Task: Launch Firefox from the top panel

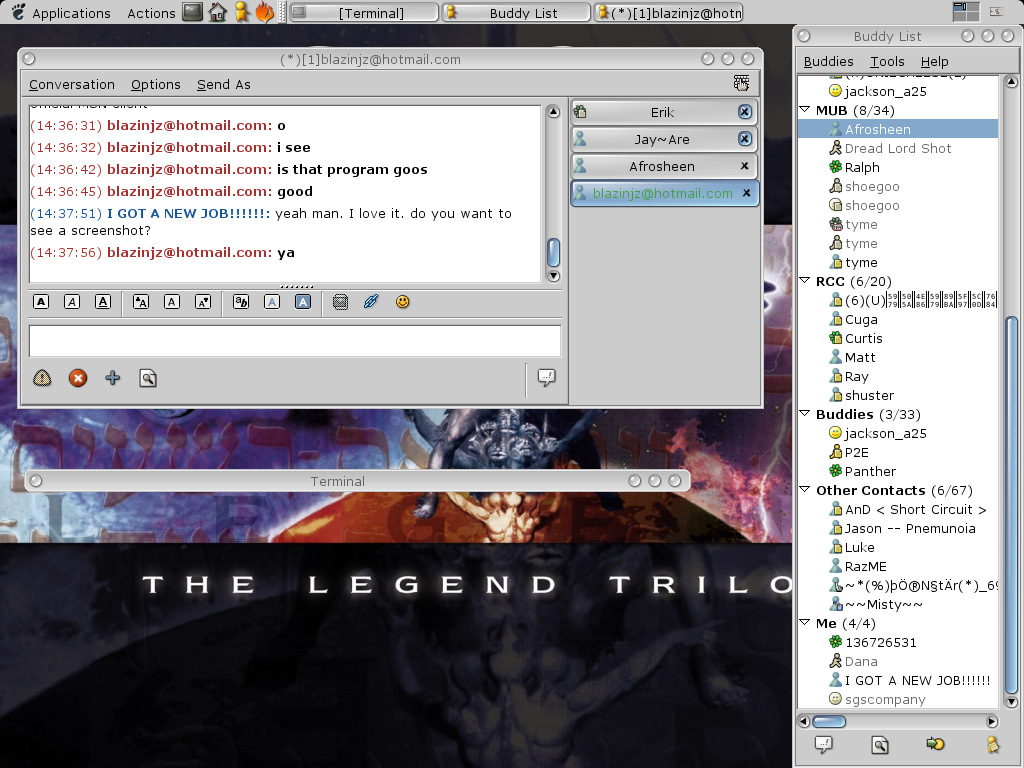Action: 264,12
